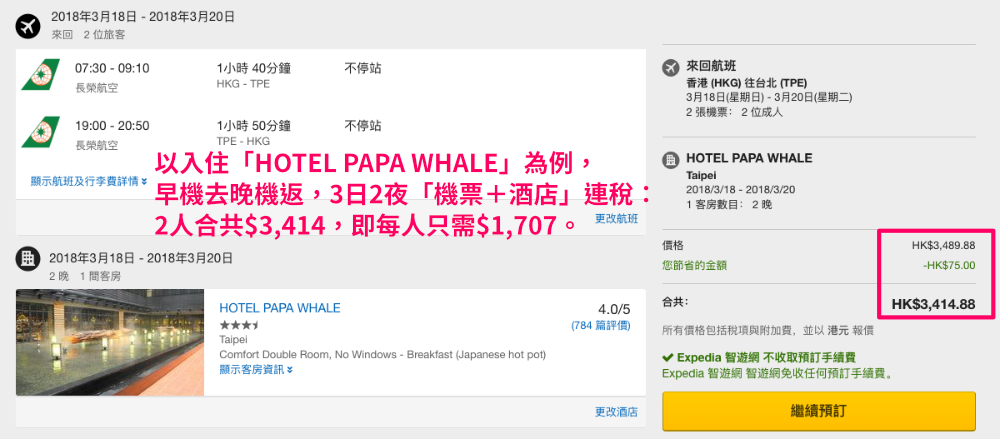The image size is (1000, 439).
Task: Click the EVA Air logo for outbound flight
Action: point(41,75)
